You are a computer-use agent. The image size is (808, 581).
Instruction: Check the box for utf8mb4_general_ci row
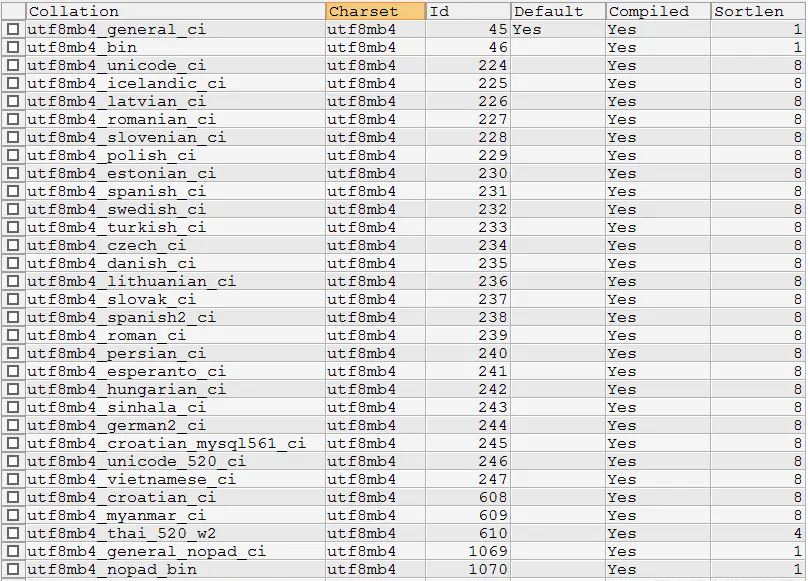point(13,29)
